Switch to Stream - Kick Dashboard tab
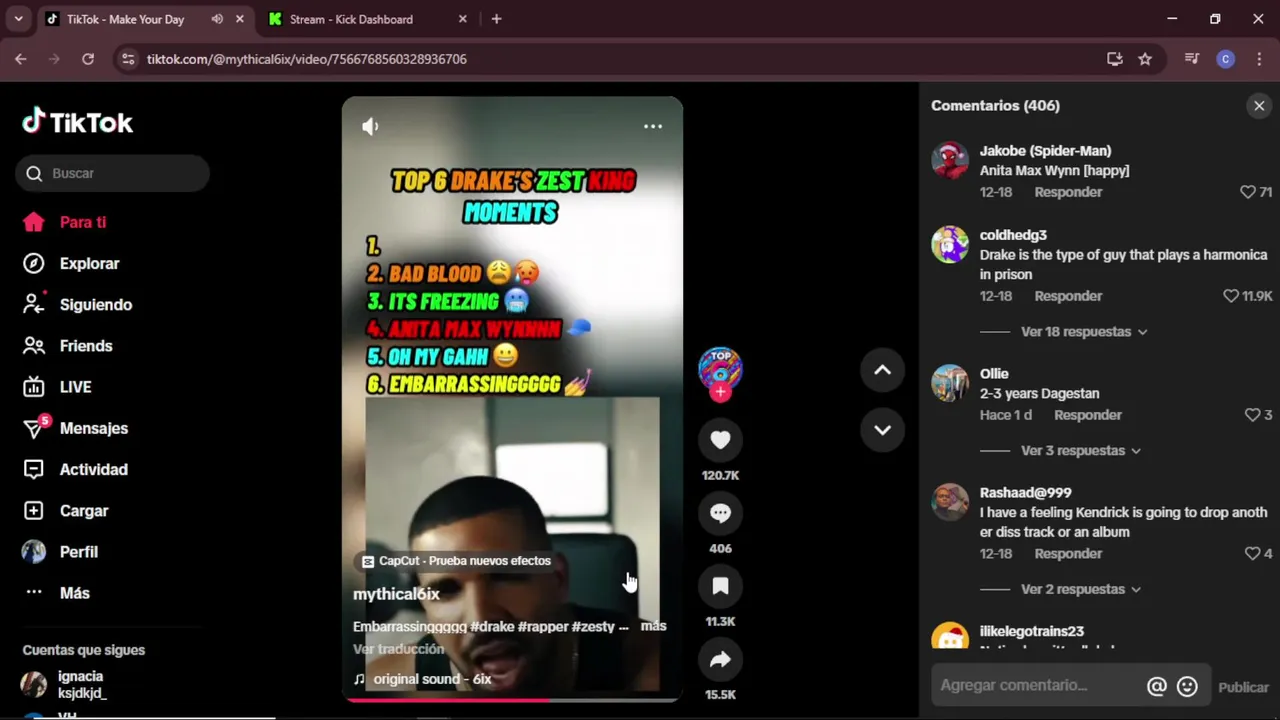Viewport: 1280px width, 720px height. [350, 19]
